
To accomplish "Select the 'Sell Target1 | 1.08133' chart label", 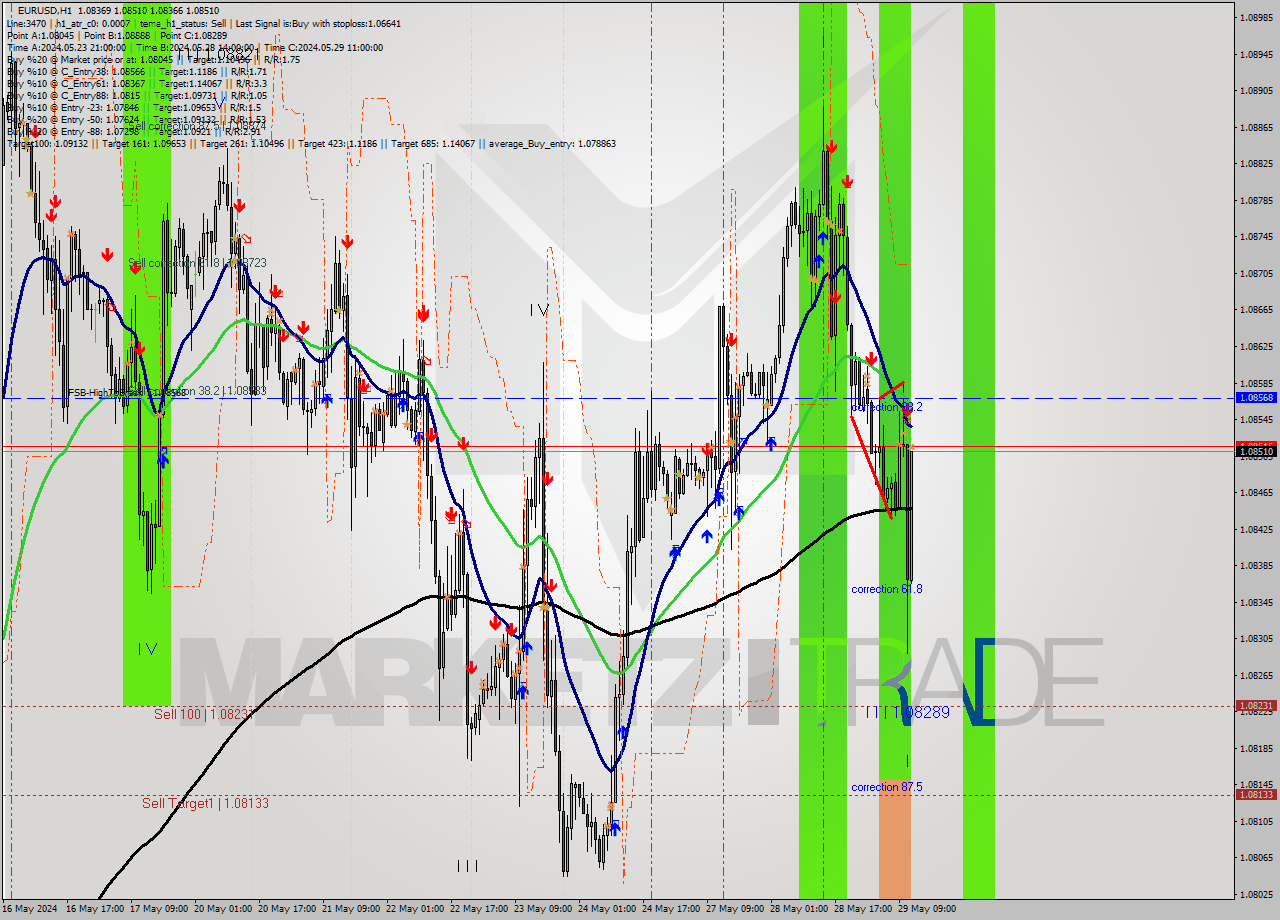I will point(205,803).
